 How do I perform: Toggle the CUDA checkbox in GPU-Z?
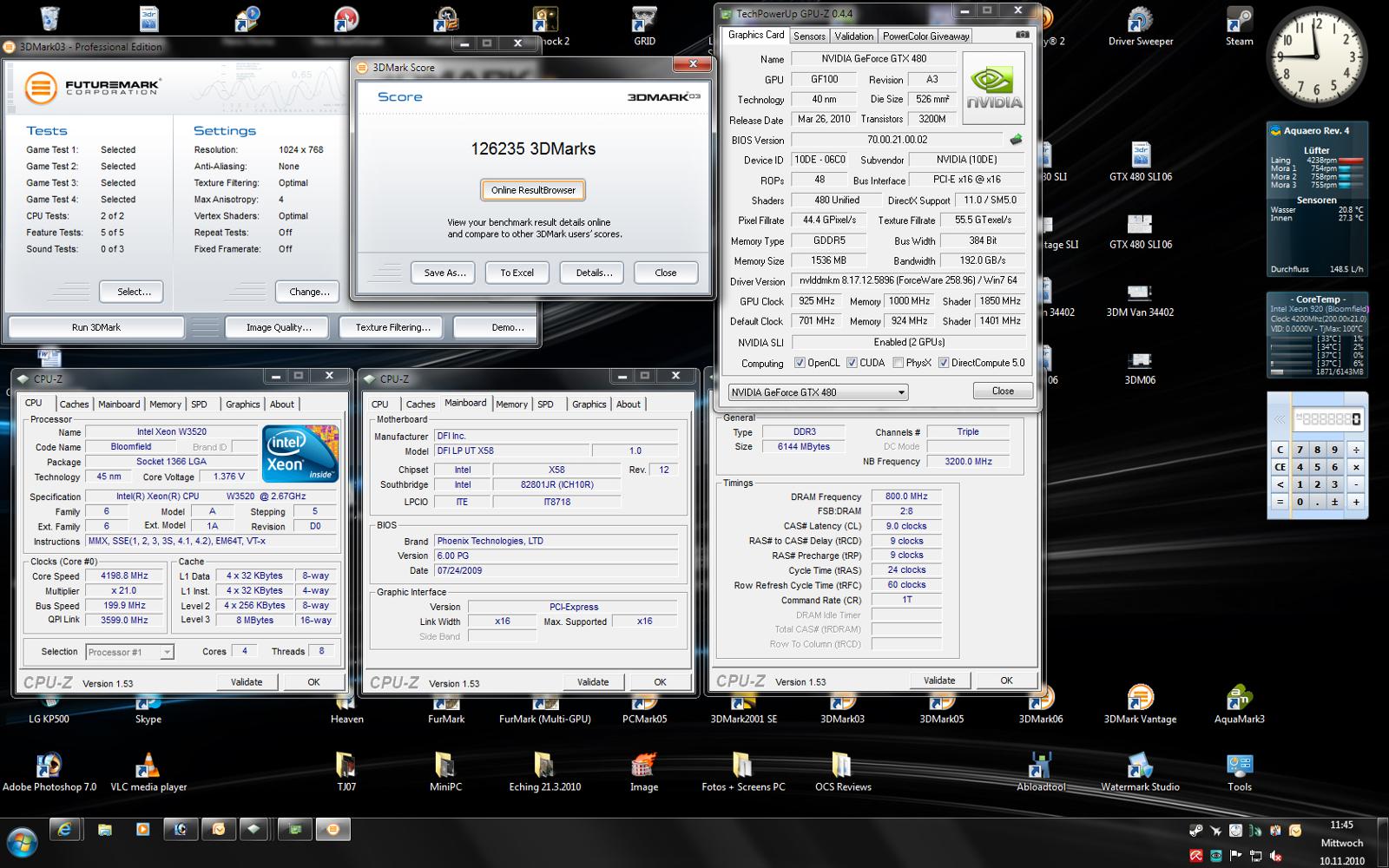852,363
